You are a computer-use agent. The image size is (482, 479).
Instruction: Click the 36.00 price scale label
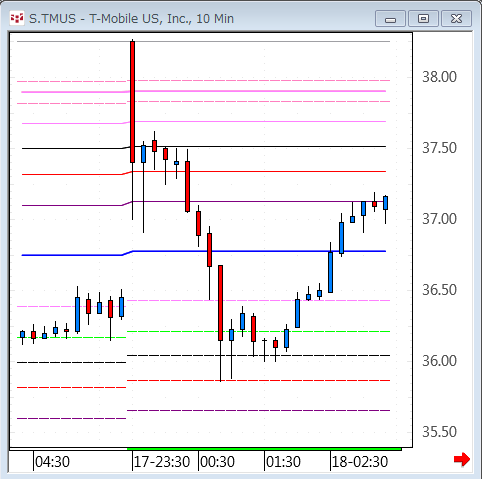(x=439, y=361)
